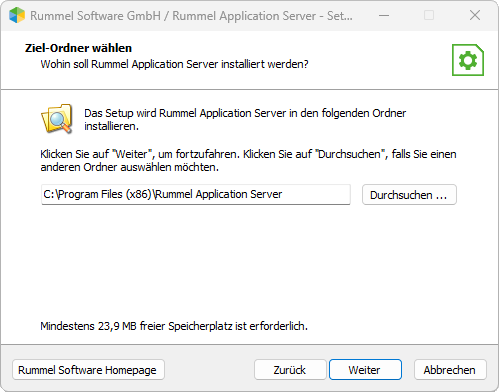This screenshot has width=499, height=392.
Task: Browse for folder with Durchsuchen button
Action: pyautogui.click(x=409, y=195)
